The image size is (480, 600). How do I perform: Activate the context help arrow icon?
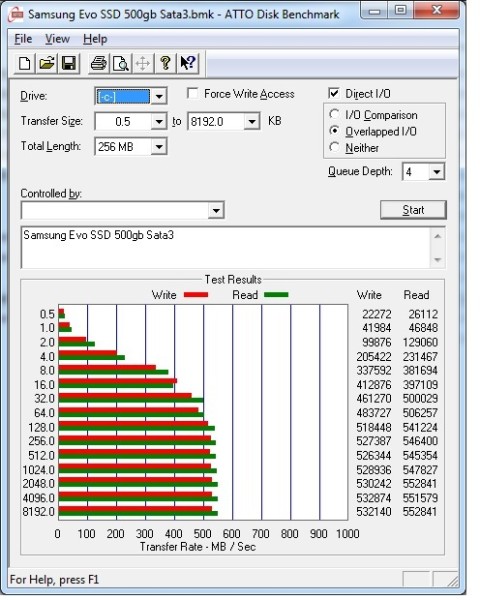(188, 63)
